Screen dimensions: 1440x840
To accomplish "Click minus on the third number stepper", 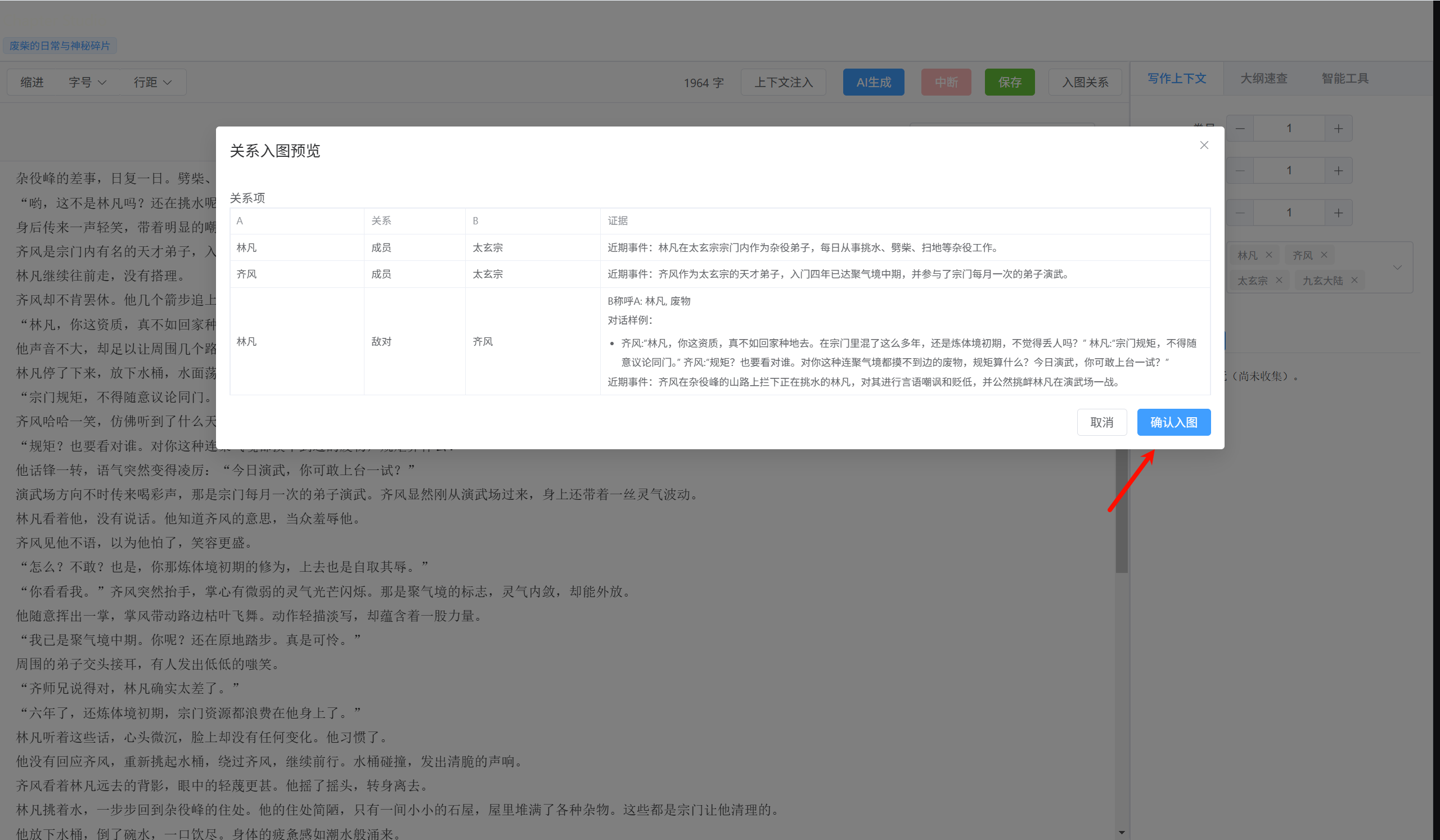I will [1240, 213].
